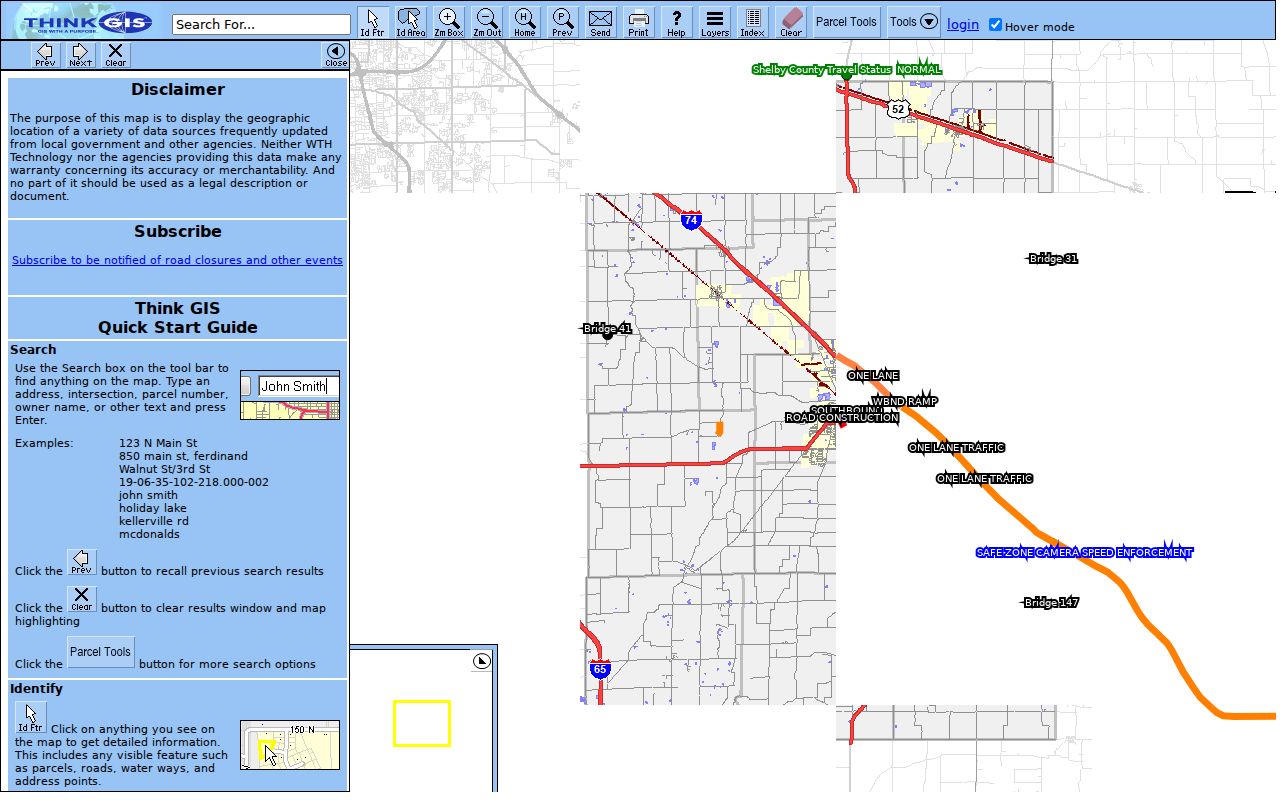Return map to Home extent

coord(525,22)
